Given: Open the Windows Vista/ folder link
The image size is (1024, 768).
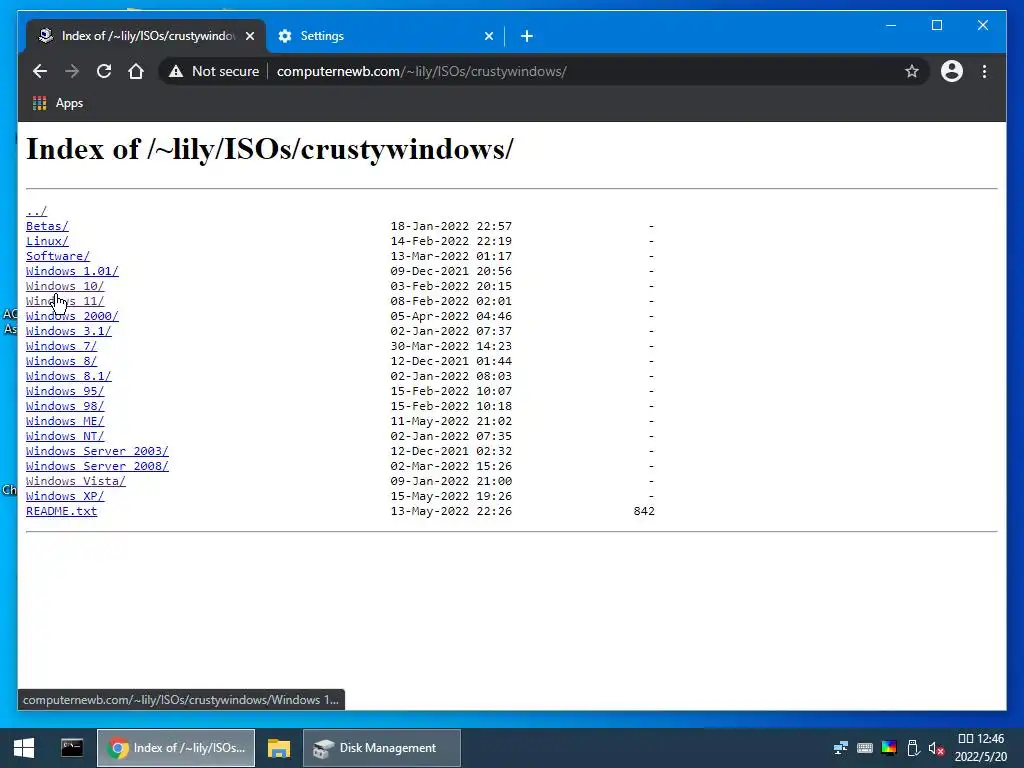Looking at the screenshot, I should 76,481.
